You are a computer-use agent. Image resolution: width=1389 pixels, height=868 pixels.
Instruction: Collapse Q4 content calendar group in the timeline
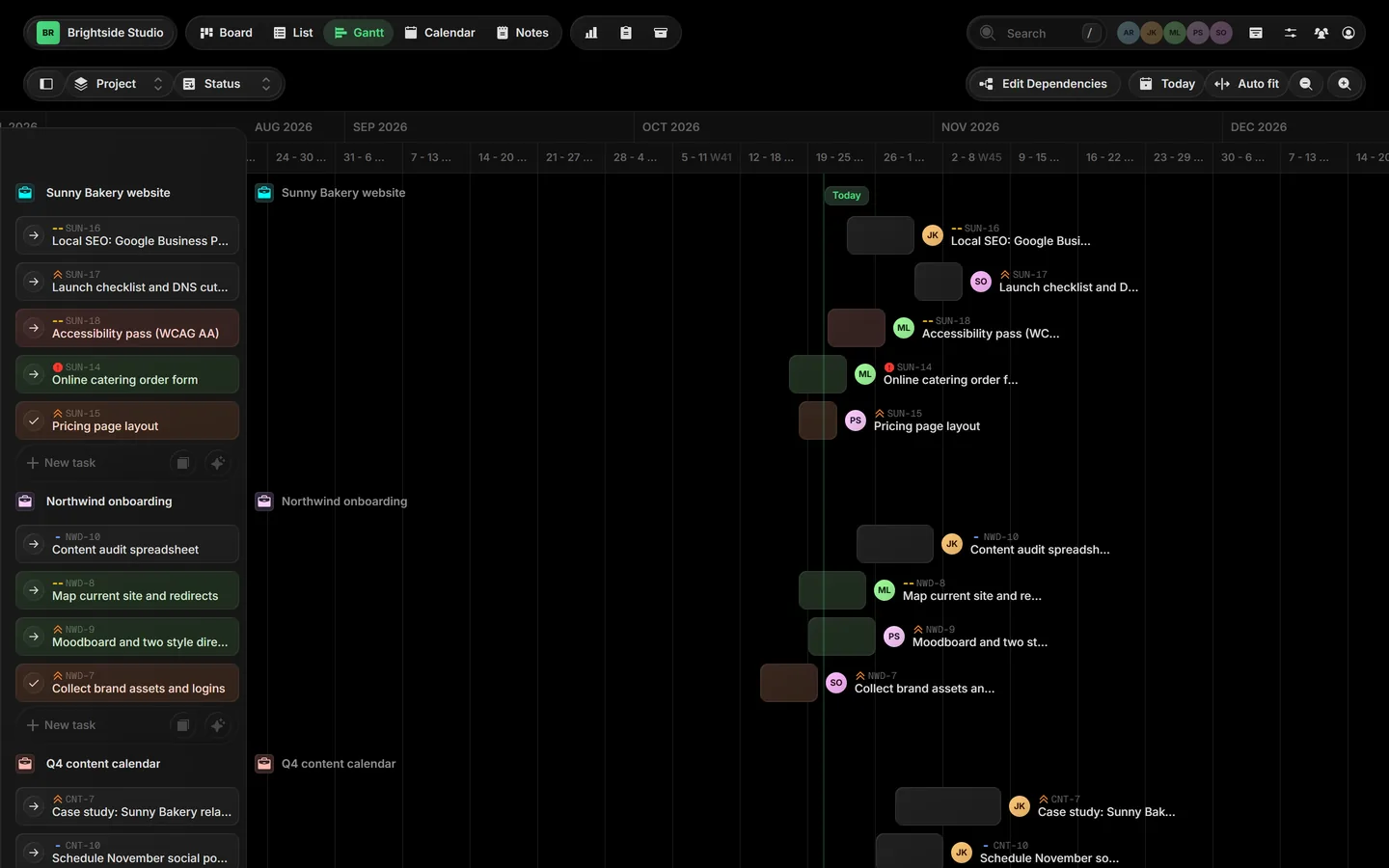click(326, 764)
